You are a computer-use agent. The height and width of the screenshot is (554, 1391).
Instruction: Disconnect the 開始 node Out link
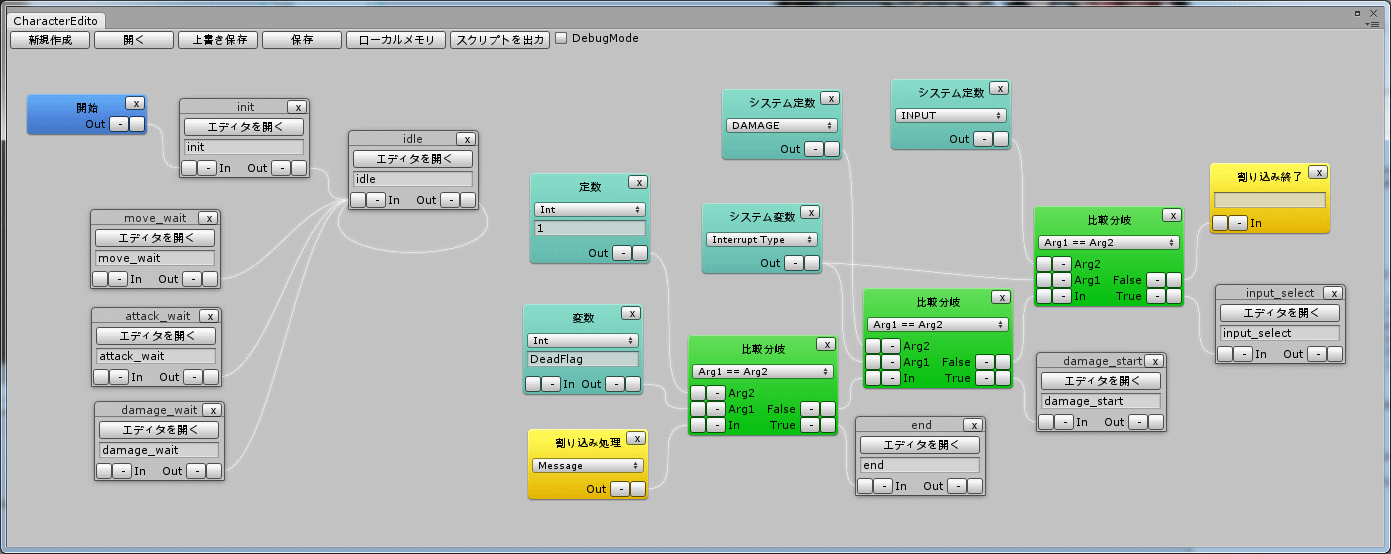(118, 124)
